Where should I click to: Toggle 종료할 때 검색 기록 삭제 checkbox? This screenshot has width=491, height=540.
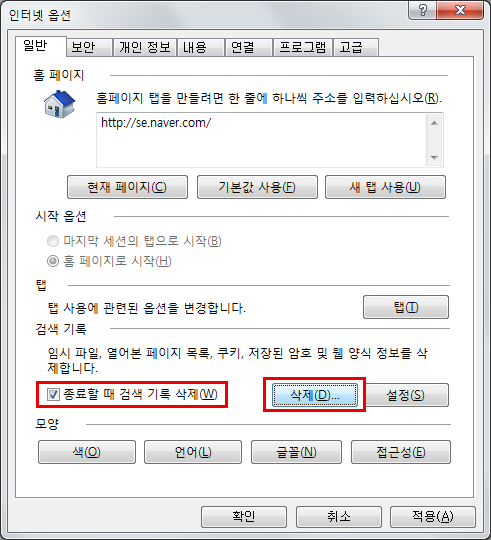click(53, 394)
